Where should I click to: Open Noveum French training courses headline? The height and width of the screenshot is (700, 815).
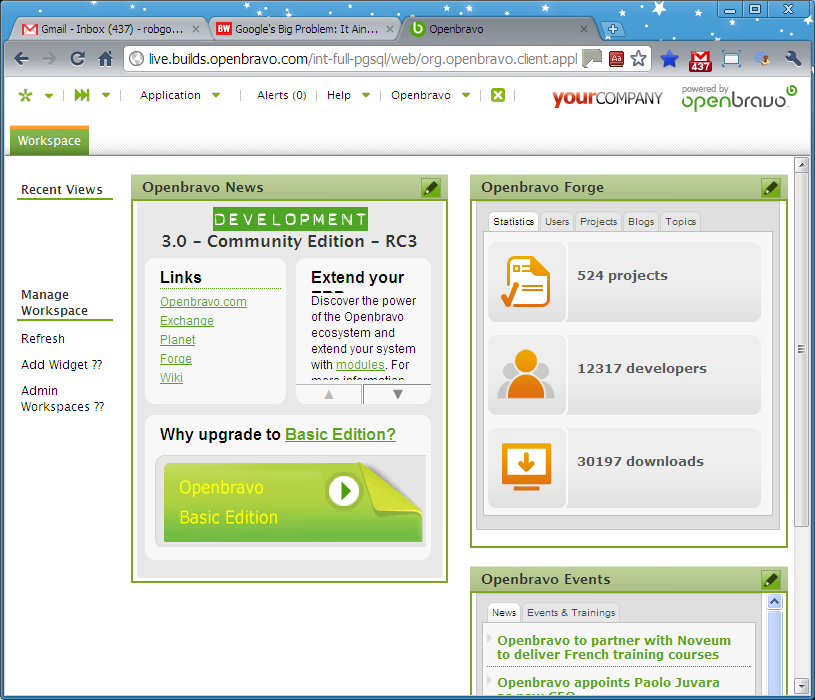pyautogui.click(x=614, y=648)
